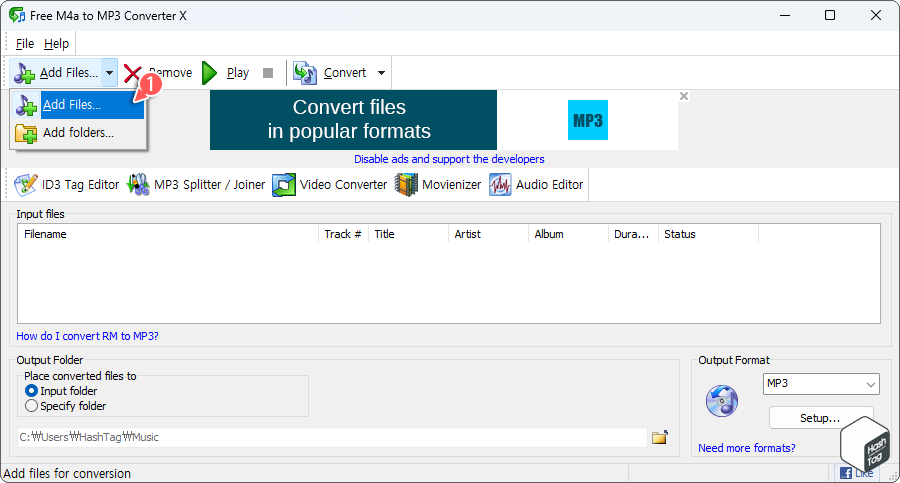Click the green Play button

coord(226,73)
